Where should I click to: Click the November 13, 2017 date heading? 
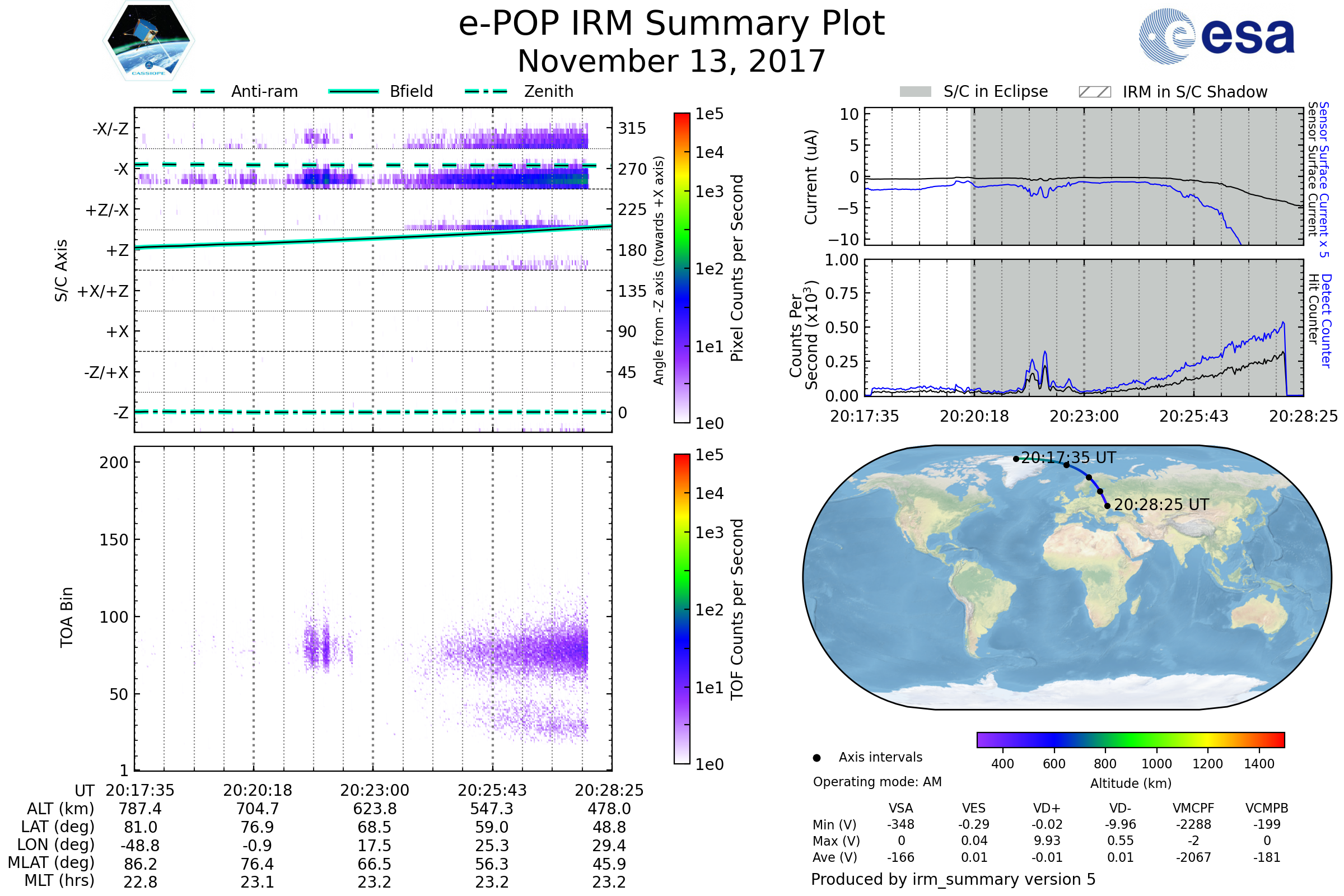671,61
